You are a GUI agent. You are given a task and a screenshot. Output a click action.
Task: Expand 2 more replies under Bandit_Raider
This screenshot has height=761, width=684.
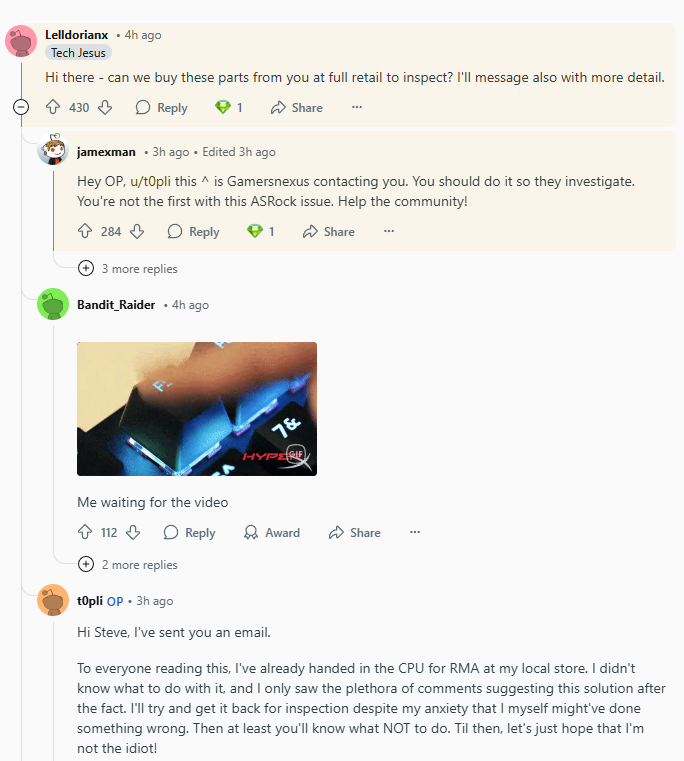point(128,564)
